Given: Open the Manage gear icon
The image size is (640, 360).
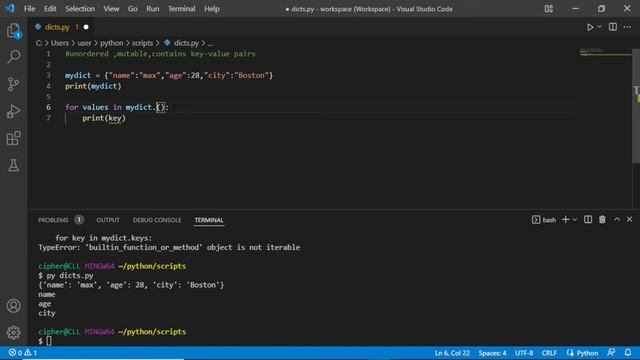Looking at the screenshot, I should tap(13, 332).
